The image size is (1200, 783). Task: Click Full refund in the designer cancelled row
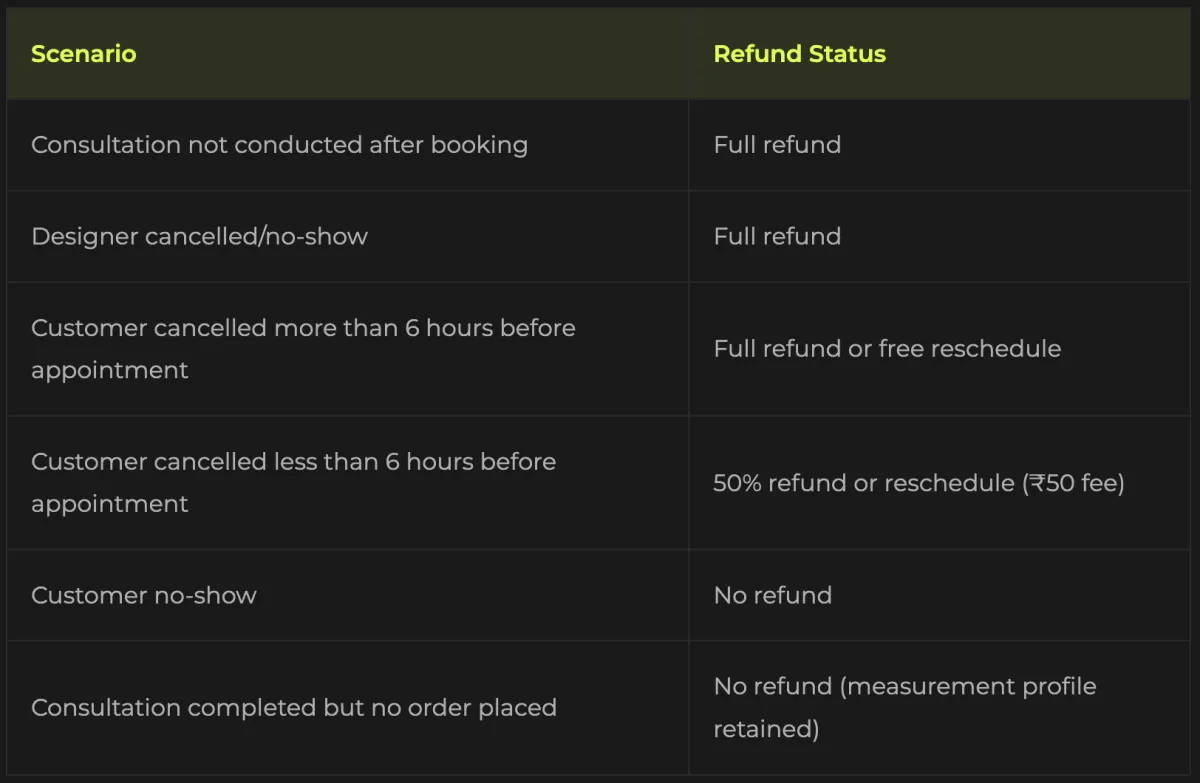tap(777, 237)
